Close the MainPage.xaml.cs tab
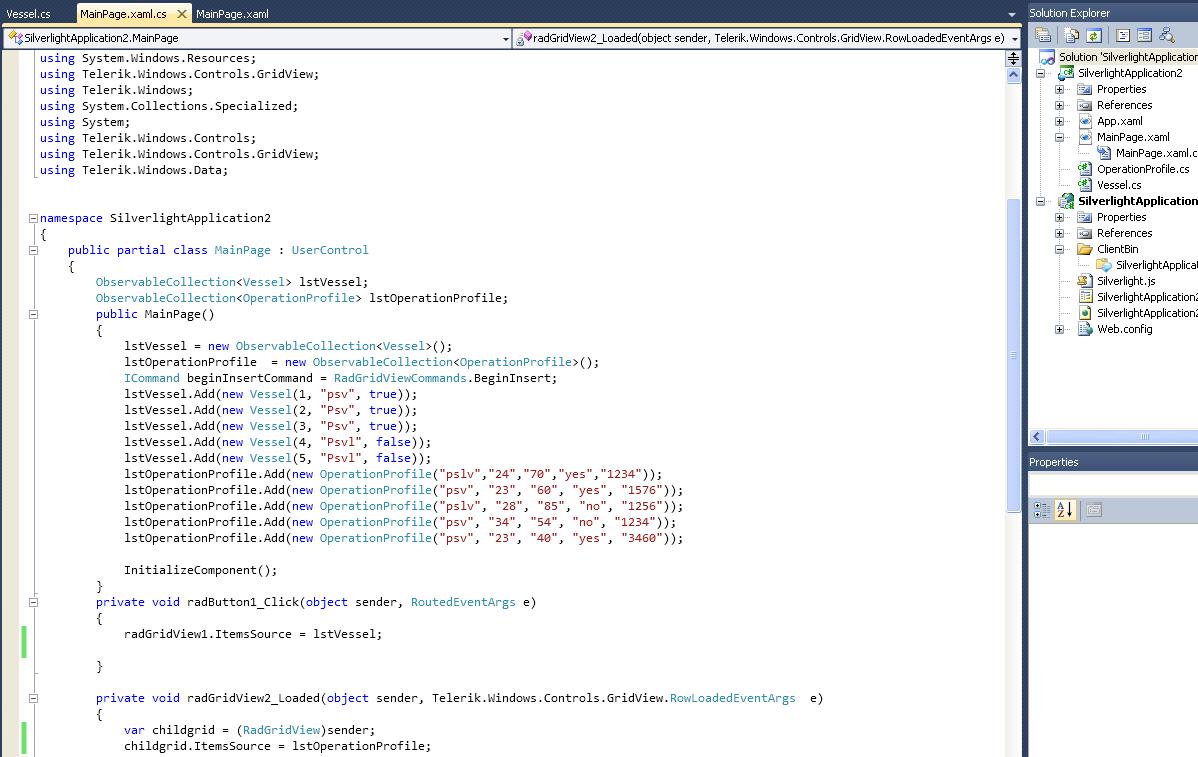The image size is (1198, 757). [181, 14]
